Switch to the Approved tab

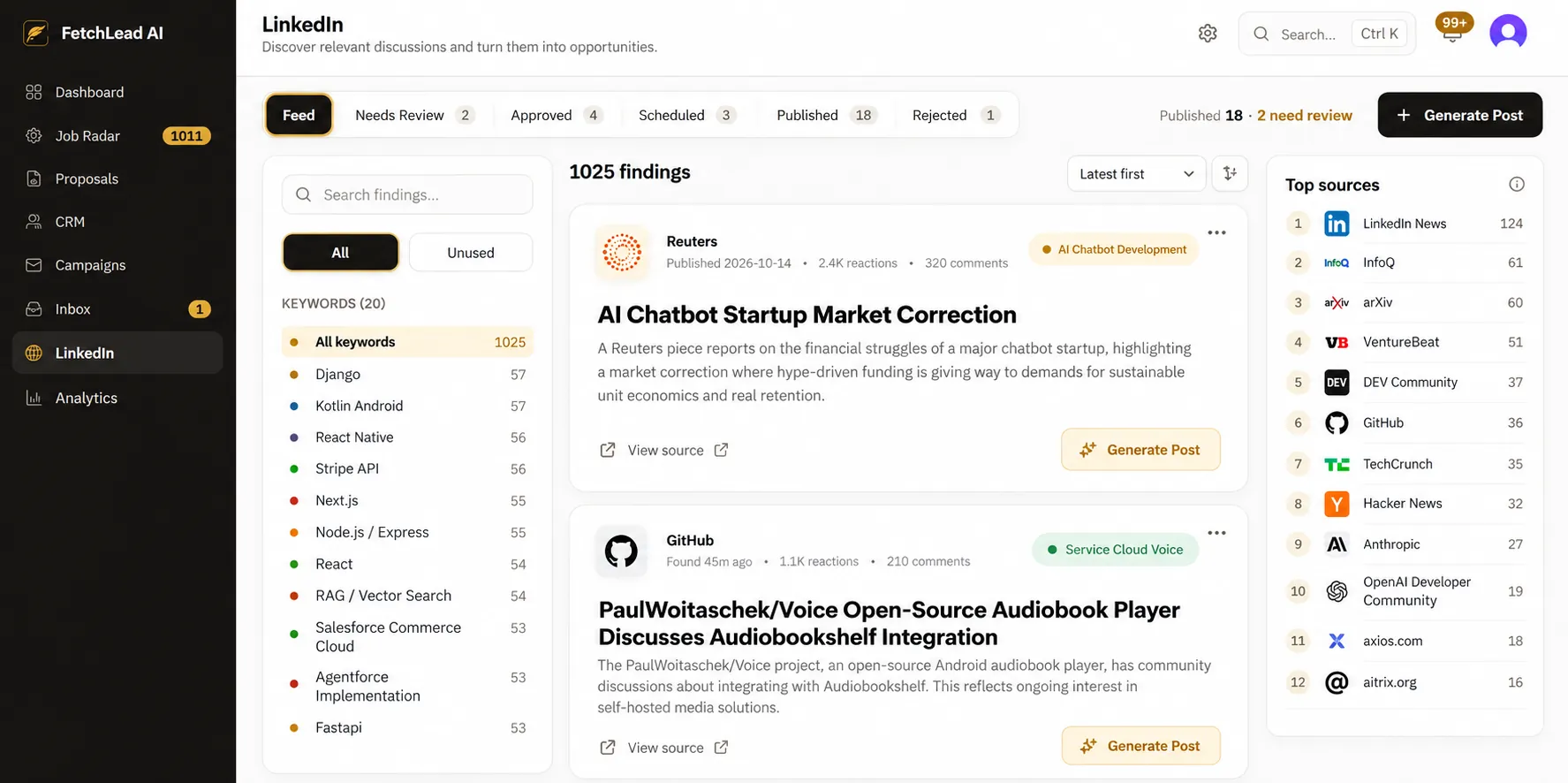click(557, 115)
